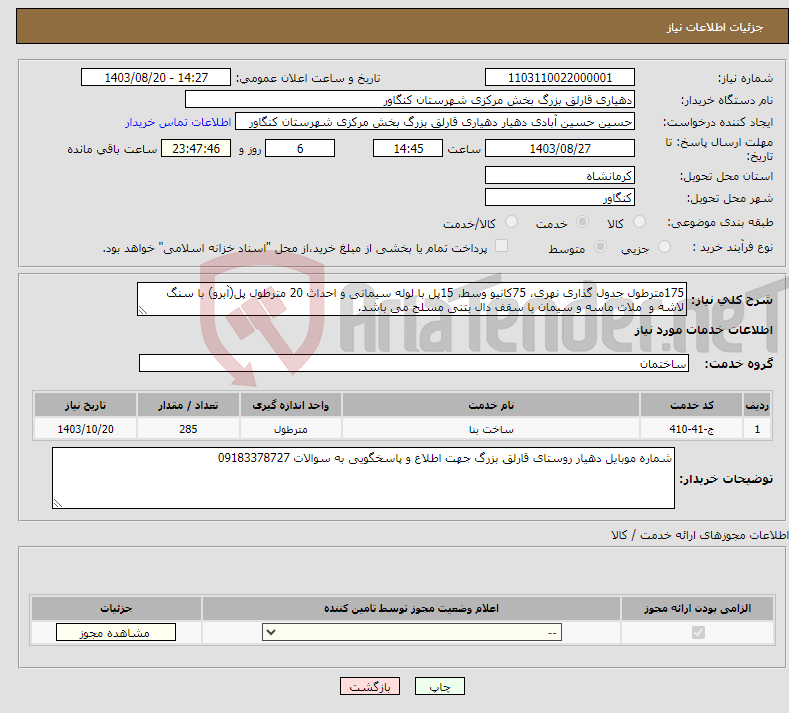Screen dimensions: 789x713
Task: Open the اطلاعات تماس خریدار link
Action: (x=178, y=122)
